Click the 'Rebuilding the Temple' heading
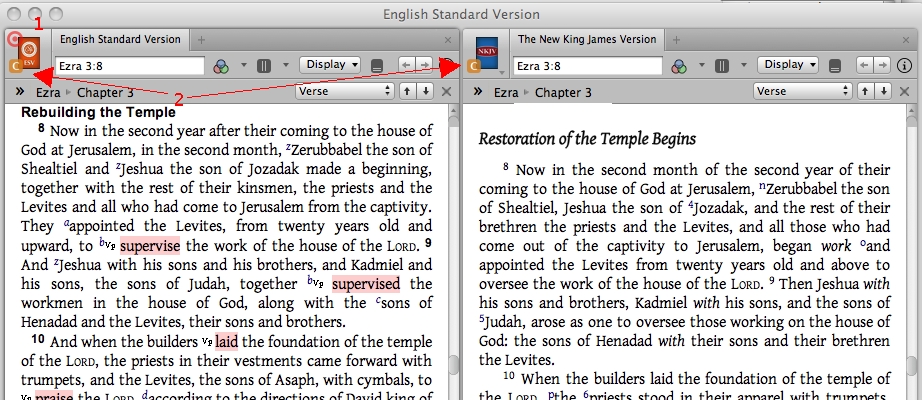This screenshot has width=922, height=400. tap(98, 112)
